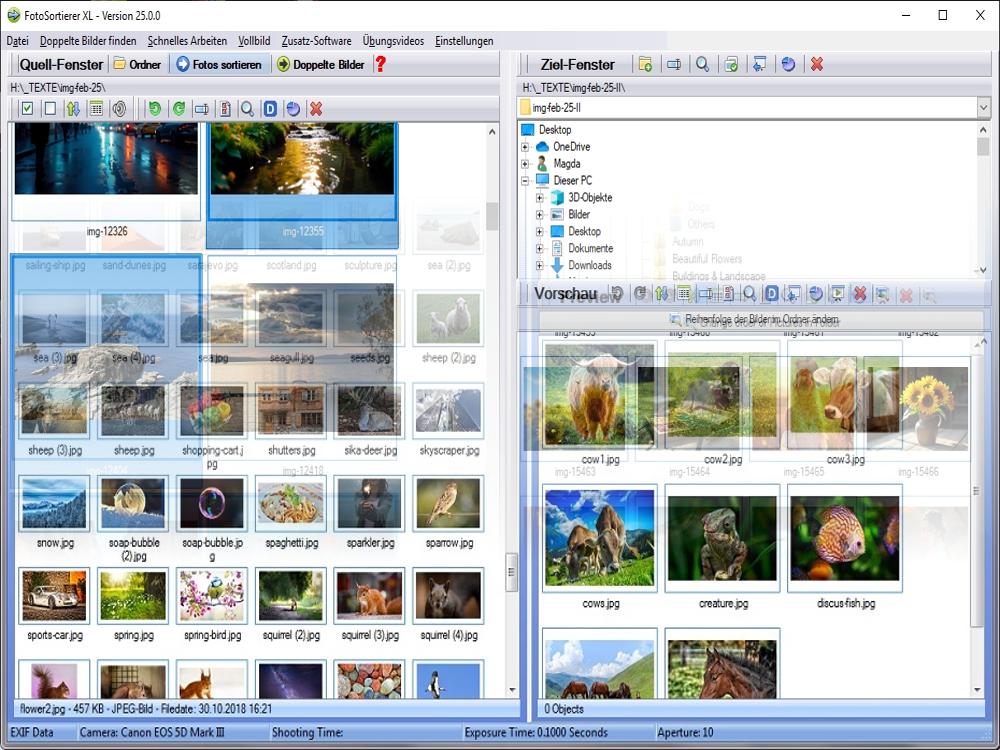Screen dimensions: 1000x750
Task: Click the sort arrows icon in Quell-Fenster toolbar
Action: click(73, 109)
